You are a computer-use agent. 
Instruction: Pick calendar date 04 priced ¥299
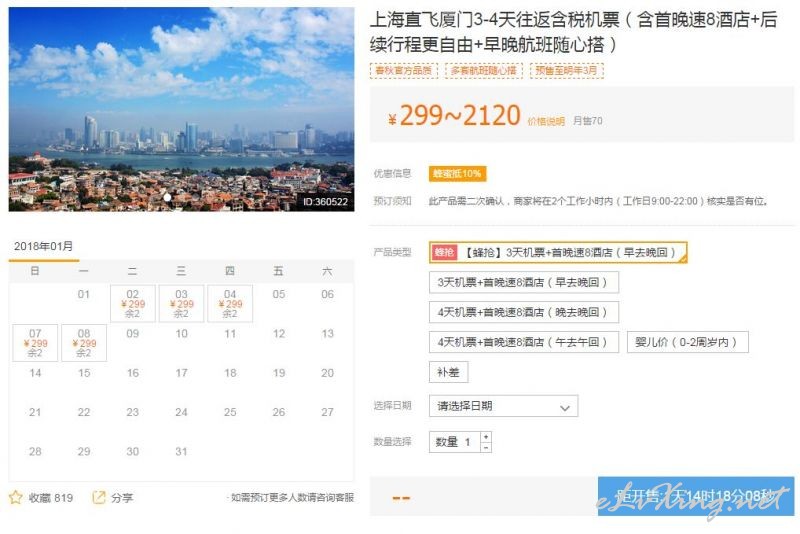point(230,303)
